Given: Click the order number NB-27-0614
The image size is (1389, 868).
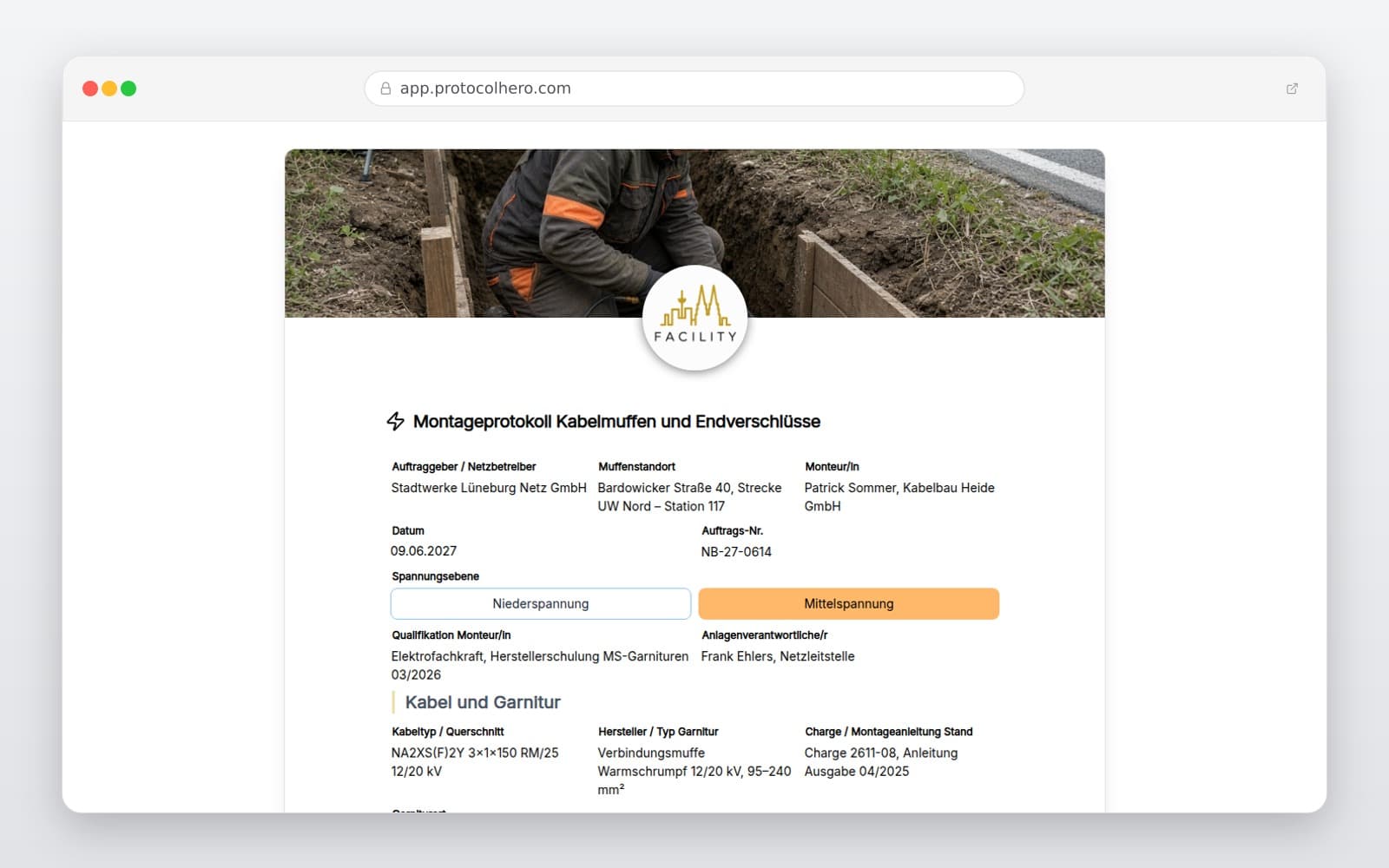Looking at the screenshot, I should point(736,552).
